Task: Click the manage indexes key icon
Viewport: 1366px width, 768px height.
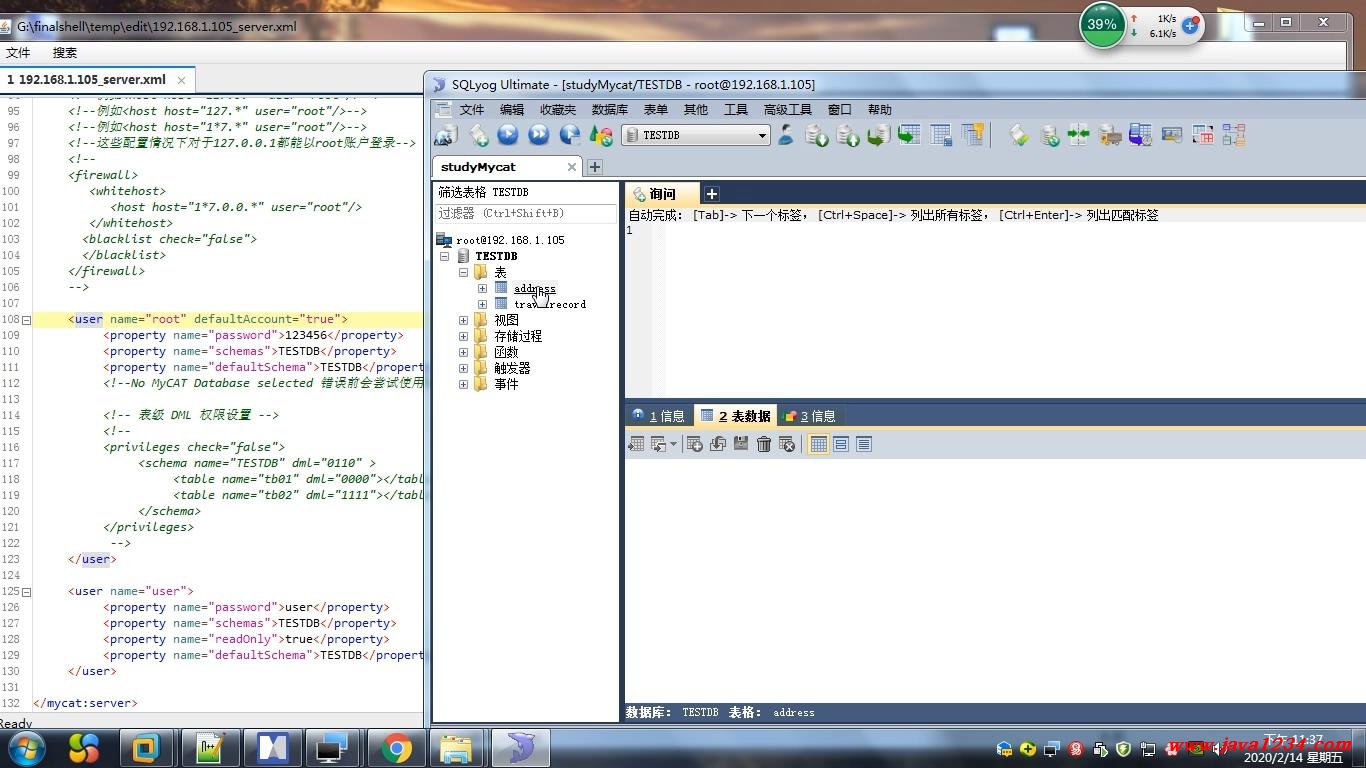Action: (973, 135)
